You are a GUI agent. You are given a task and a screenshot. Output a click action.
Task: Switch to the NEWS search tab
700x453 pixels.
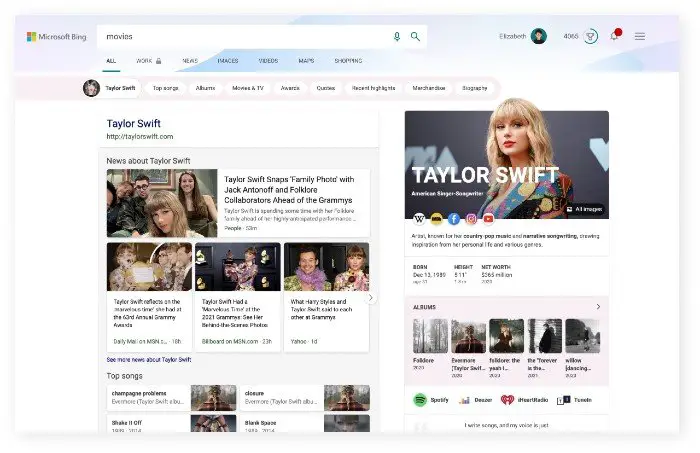pos(190,61)
